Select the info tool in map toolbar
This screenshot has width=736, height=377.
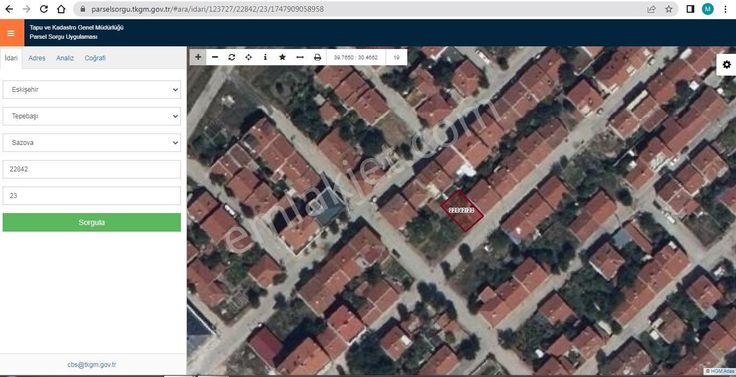265,57
